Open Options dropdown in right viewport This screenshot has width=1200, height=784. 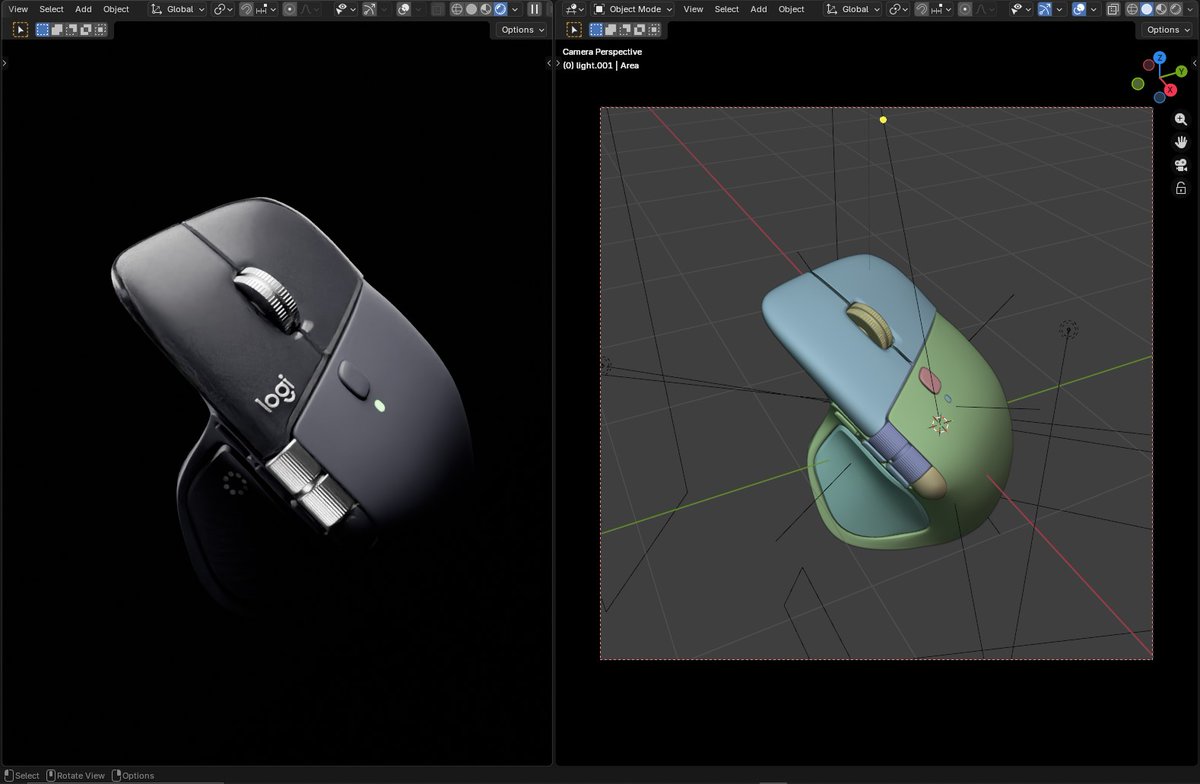[x=1169, y=30]
